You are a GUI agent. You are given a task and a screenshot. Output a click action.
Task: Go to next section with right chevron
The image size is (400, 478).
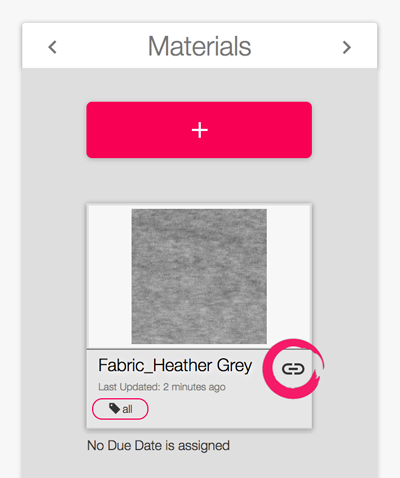tap(347, 47)
